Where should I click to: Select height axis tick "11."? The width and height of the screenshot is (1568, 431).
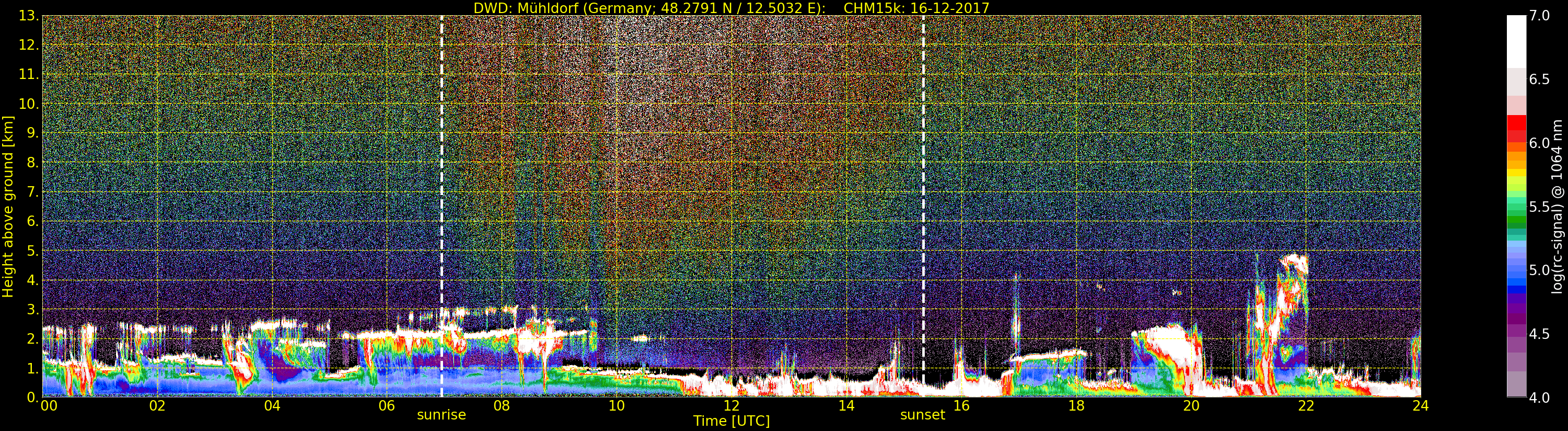[29, 74]
